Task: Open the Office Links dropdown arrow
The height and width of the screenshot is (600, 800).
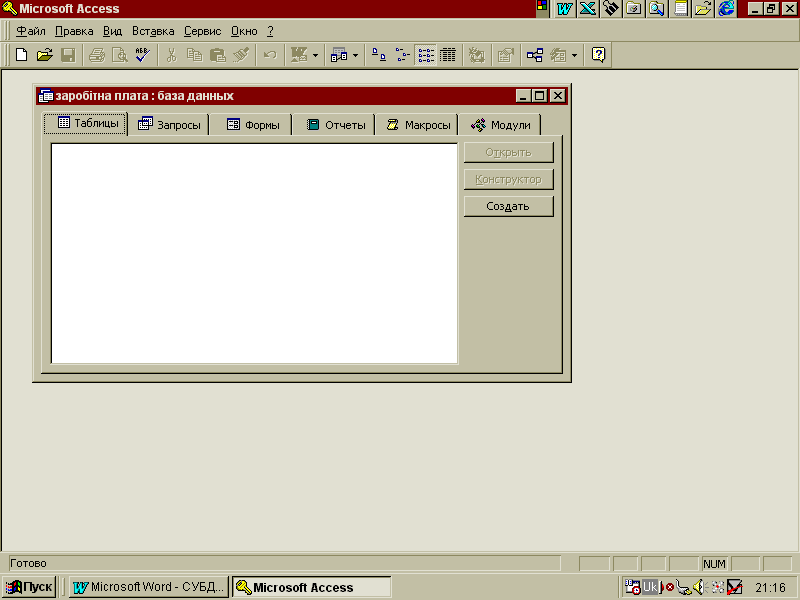Action: coord(315,55)
